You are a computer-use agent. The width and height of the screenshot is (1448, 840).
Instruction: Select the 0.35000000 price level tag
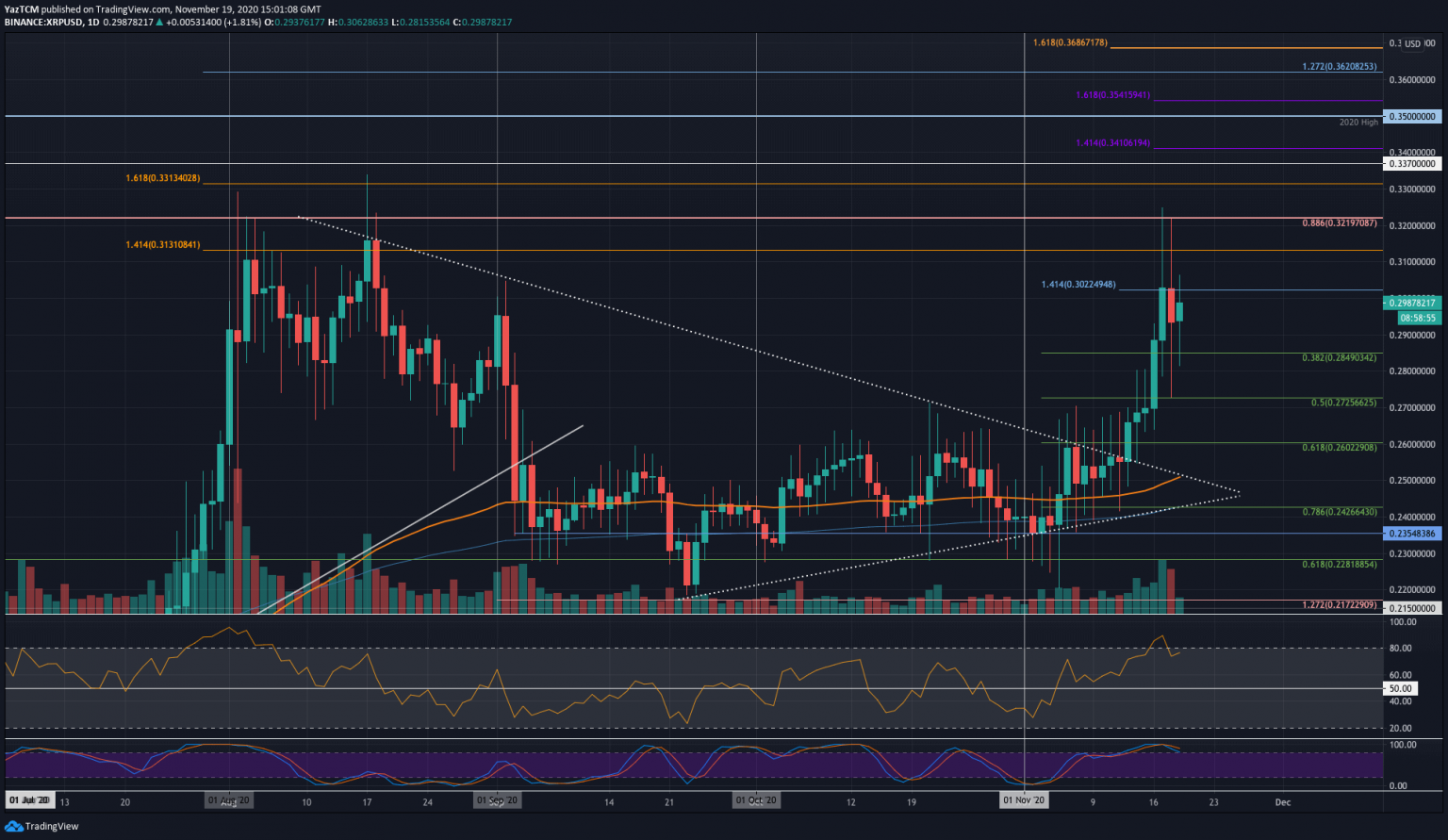coord(1411,117)
